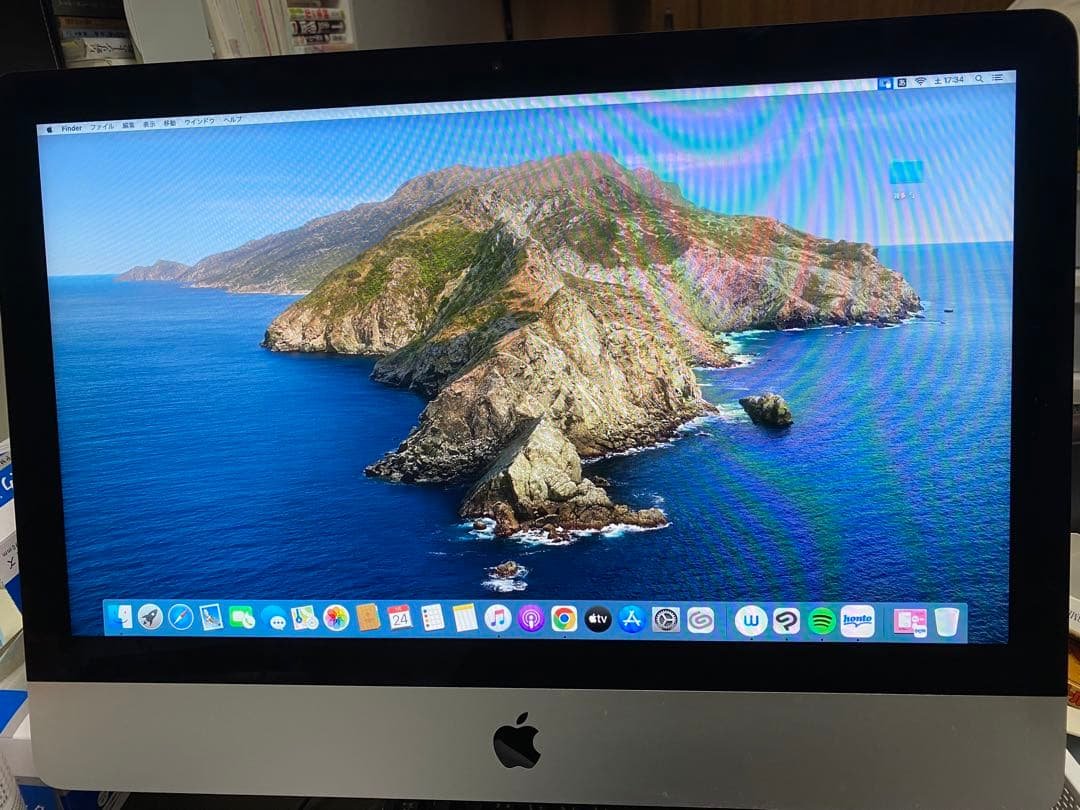Open Launchpad from the dock
Screen dimensions: 1080x810
coord(150,617)
